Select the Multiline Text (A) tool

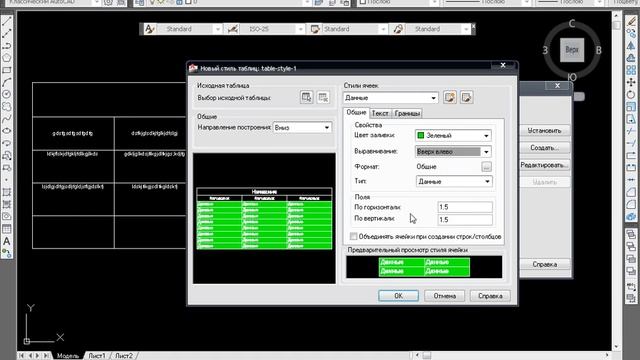point(7,241)
